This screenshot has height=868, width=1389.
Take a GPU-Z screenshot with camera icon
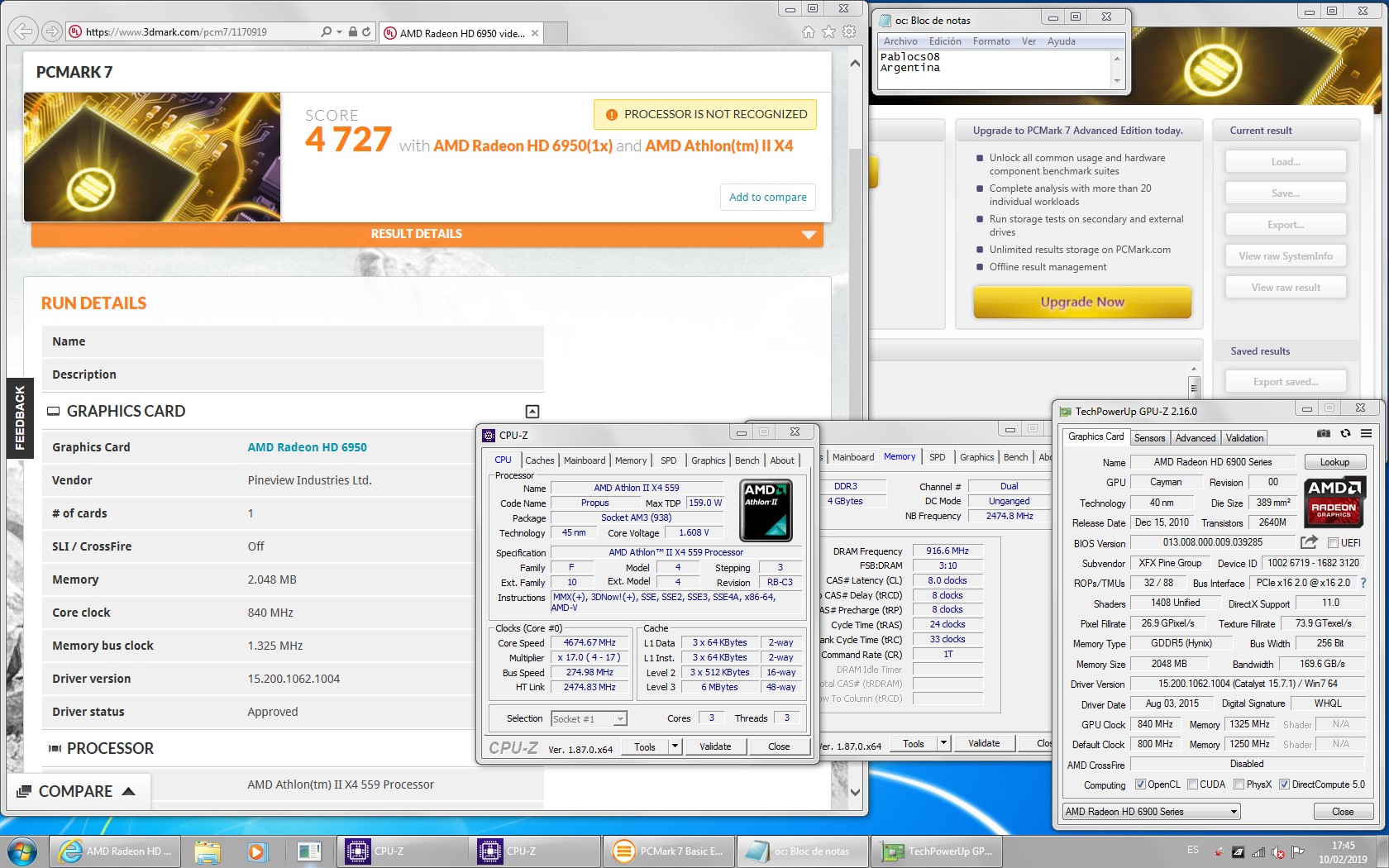(1324, 433)
